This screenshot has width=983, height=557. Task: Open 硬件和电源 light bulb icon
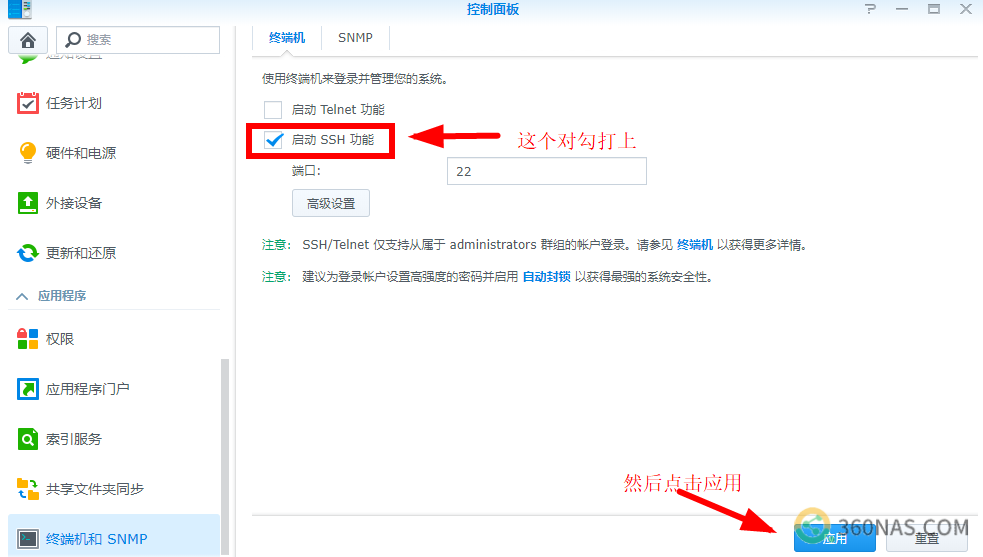pos(28,152)
